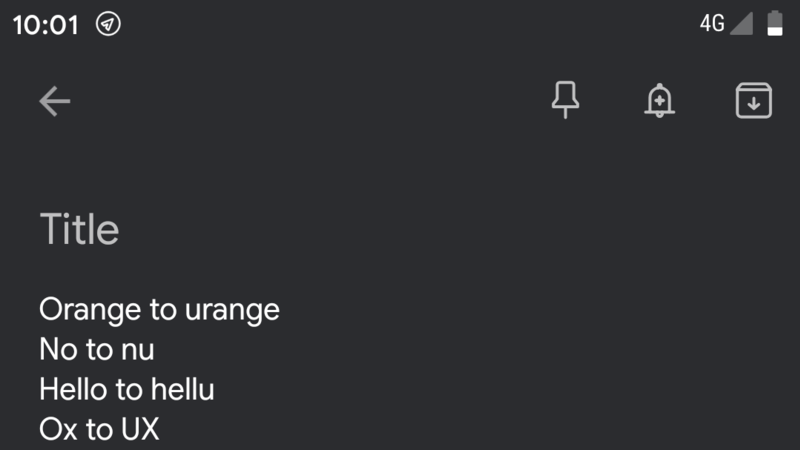
Task: Archive the note with the box-arrow icon
Action: coord(754,101)
